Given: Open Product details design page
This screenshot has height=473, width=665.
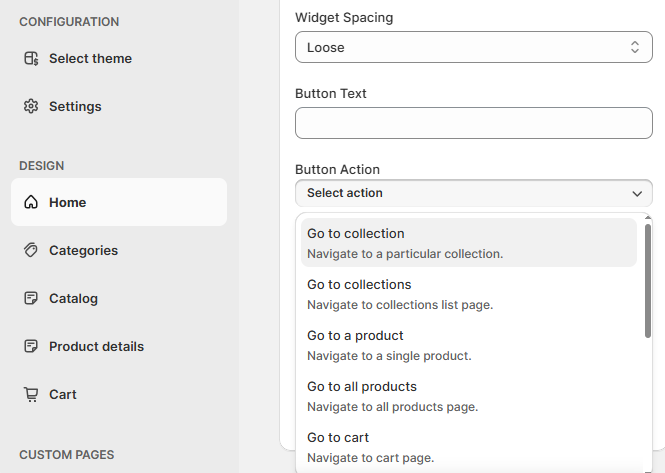Looking at the screenshot, I should tap(119, 346).
